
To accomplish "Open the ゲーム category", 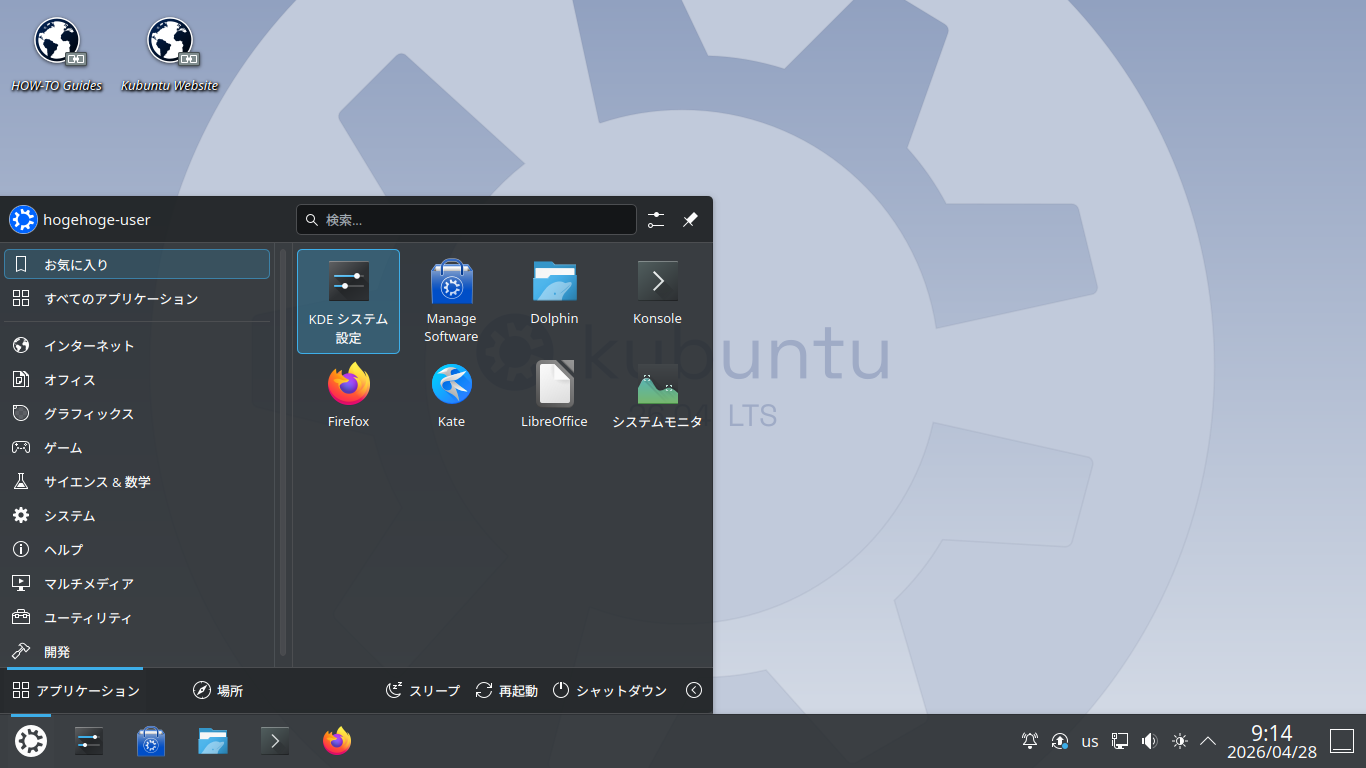I will tap(65, 447).
